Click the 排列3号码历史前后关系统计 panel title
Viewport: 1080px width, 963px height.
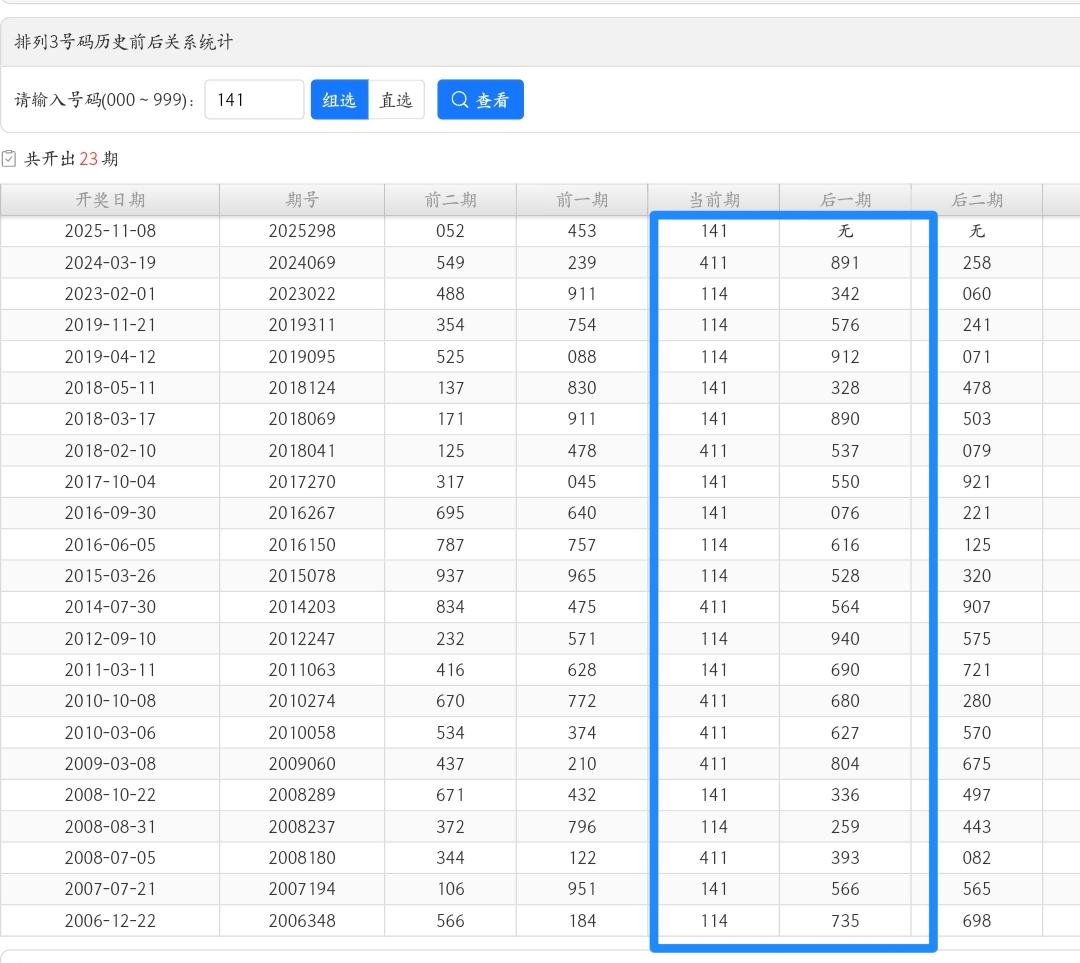pos(124,42)
